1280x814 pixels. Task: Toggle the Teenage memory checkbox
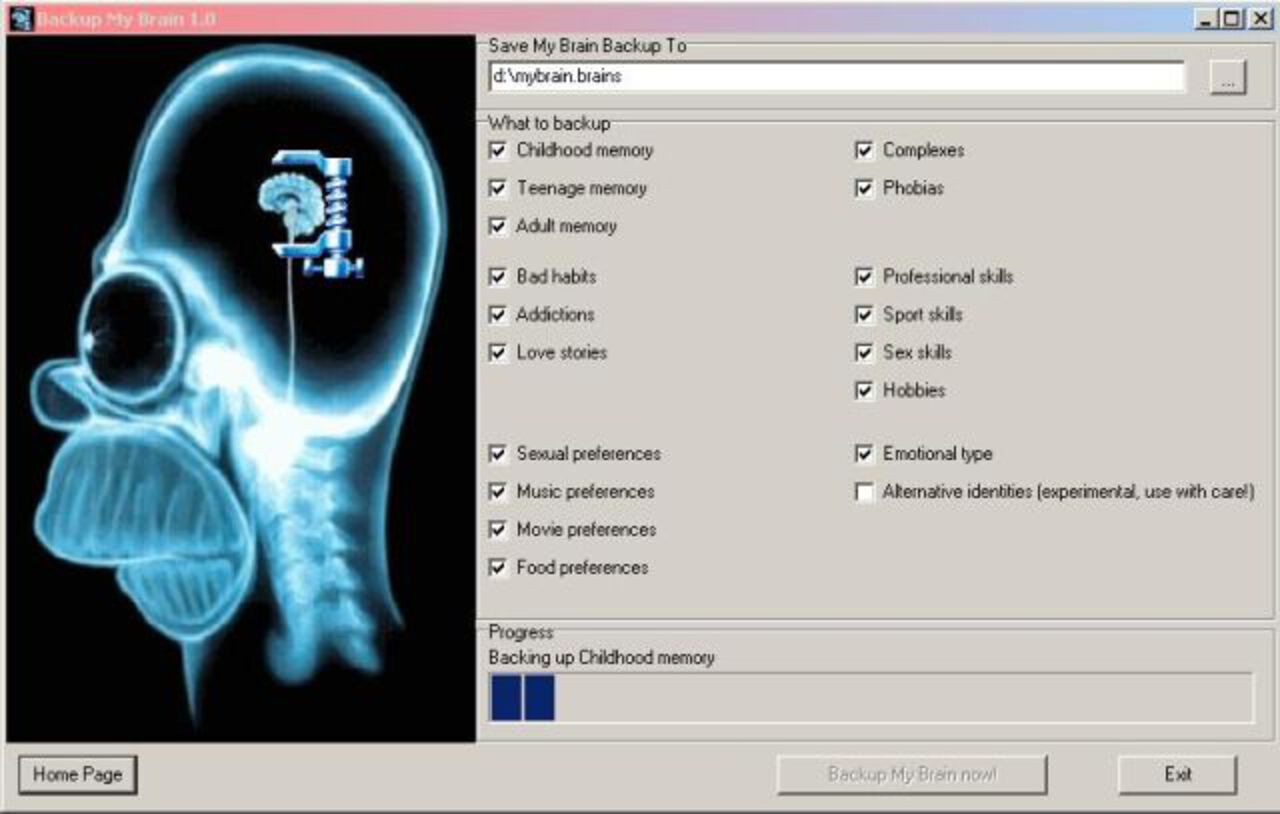point(498,189)
